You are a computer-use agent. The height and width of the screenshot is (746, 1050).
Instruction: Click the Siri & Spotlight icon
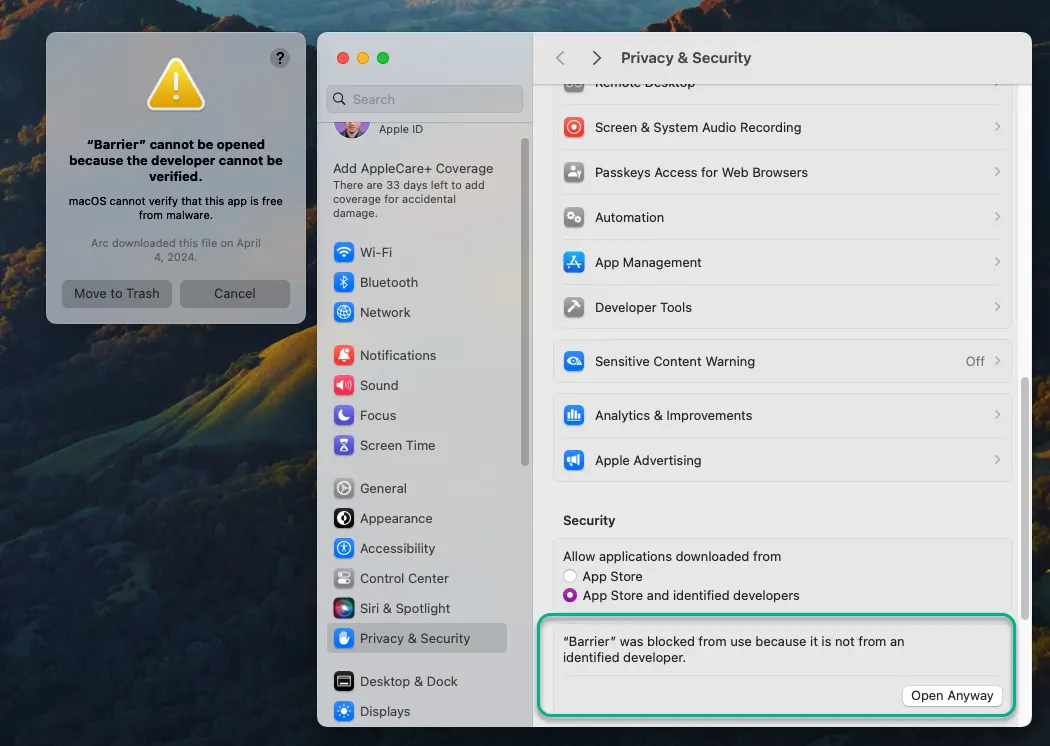344,608
